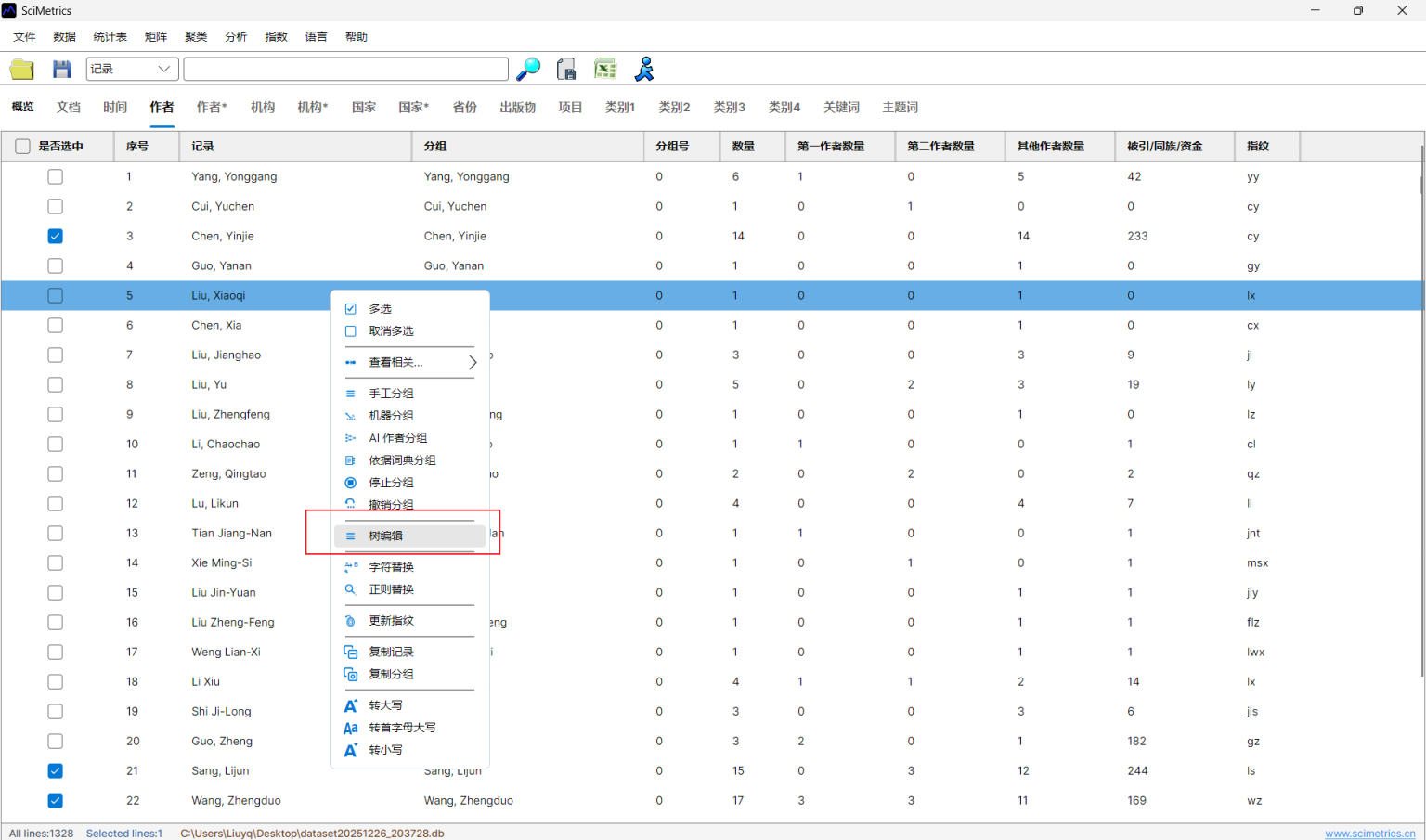Click the search magnifier icon
1426x840 pixels.
pos(528,69)
